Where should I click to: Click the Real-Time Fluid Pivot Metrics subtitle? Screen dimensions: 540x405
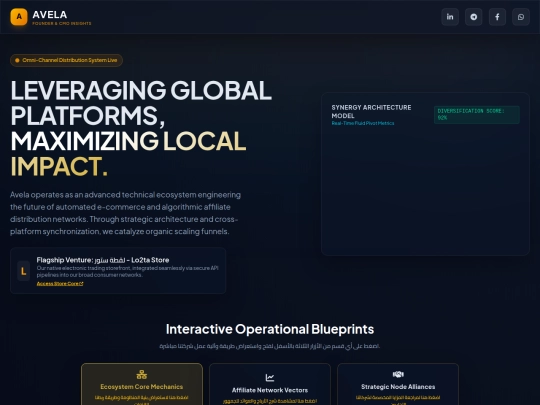(363, 123)
